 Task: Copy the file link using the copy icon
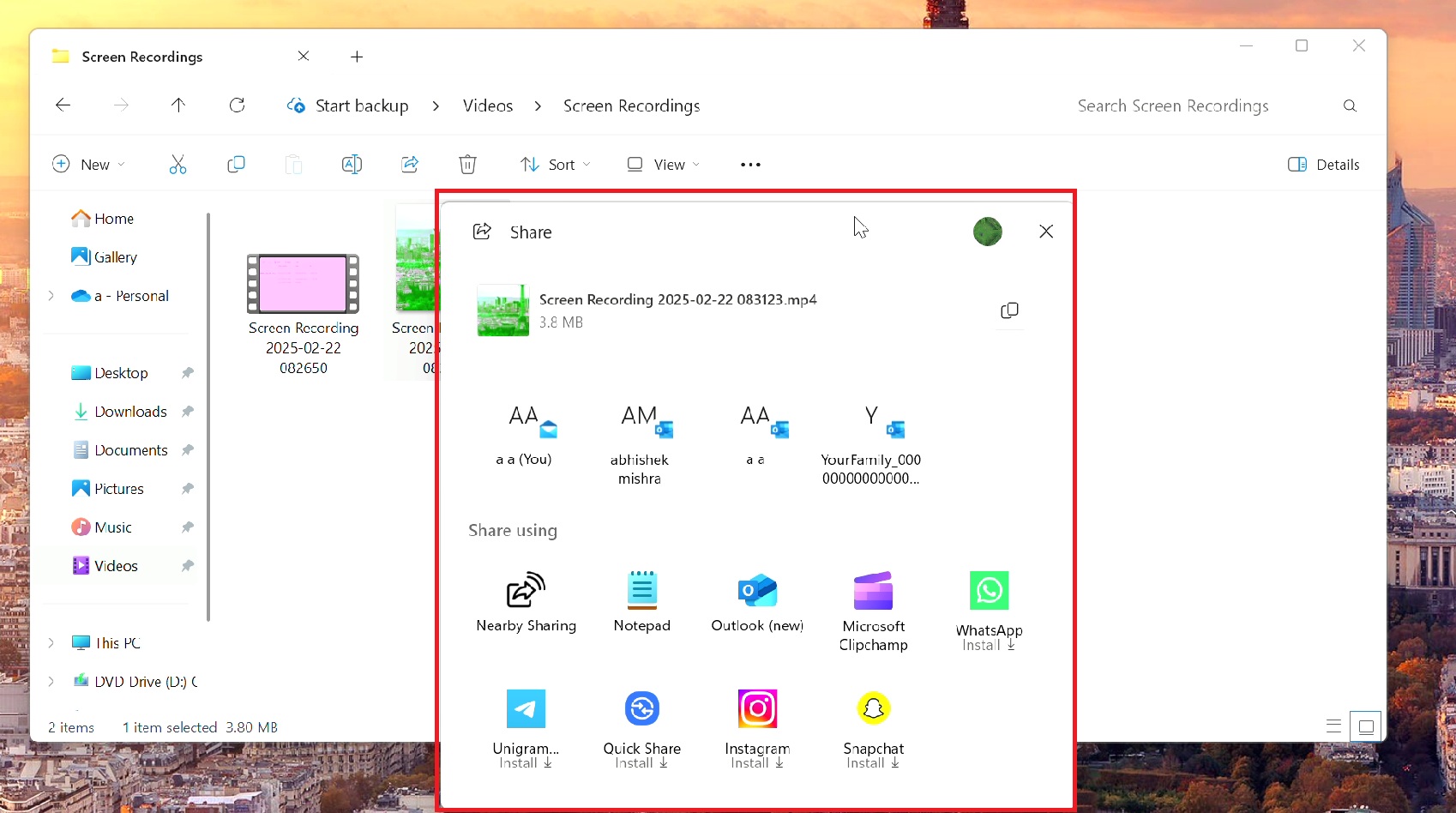tap(1009, 310)
